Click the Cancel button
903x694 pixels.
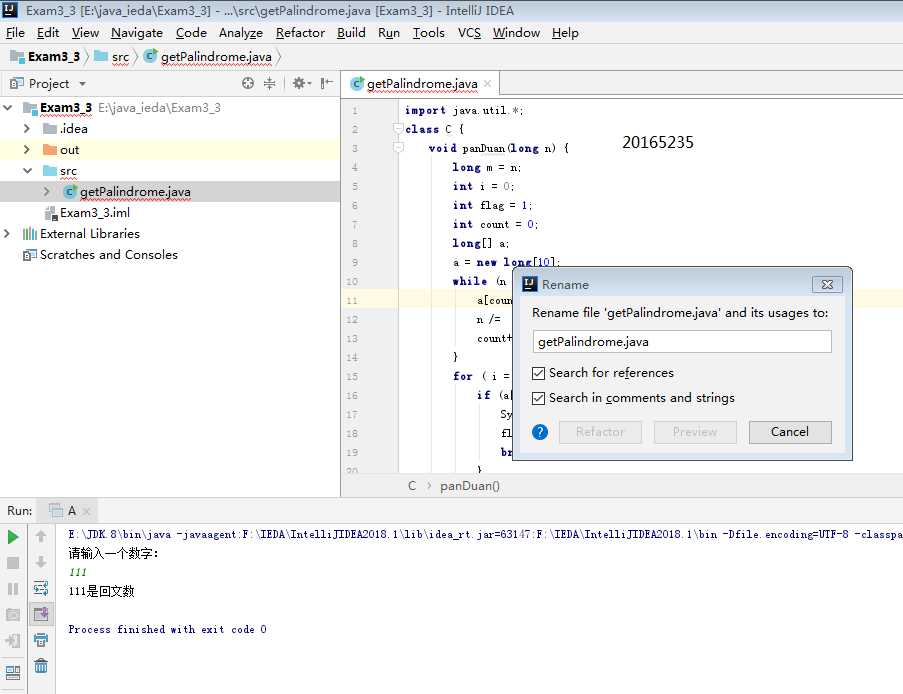[x=790, y=432]
